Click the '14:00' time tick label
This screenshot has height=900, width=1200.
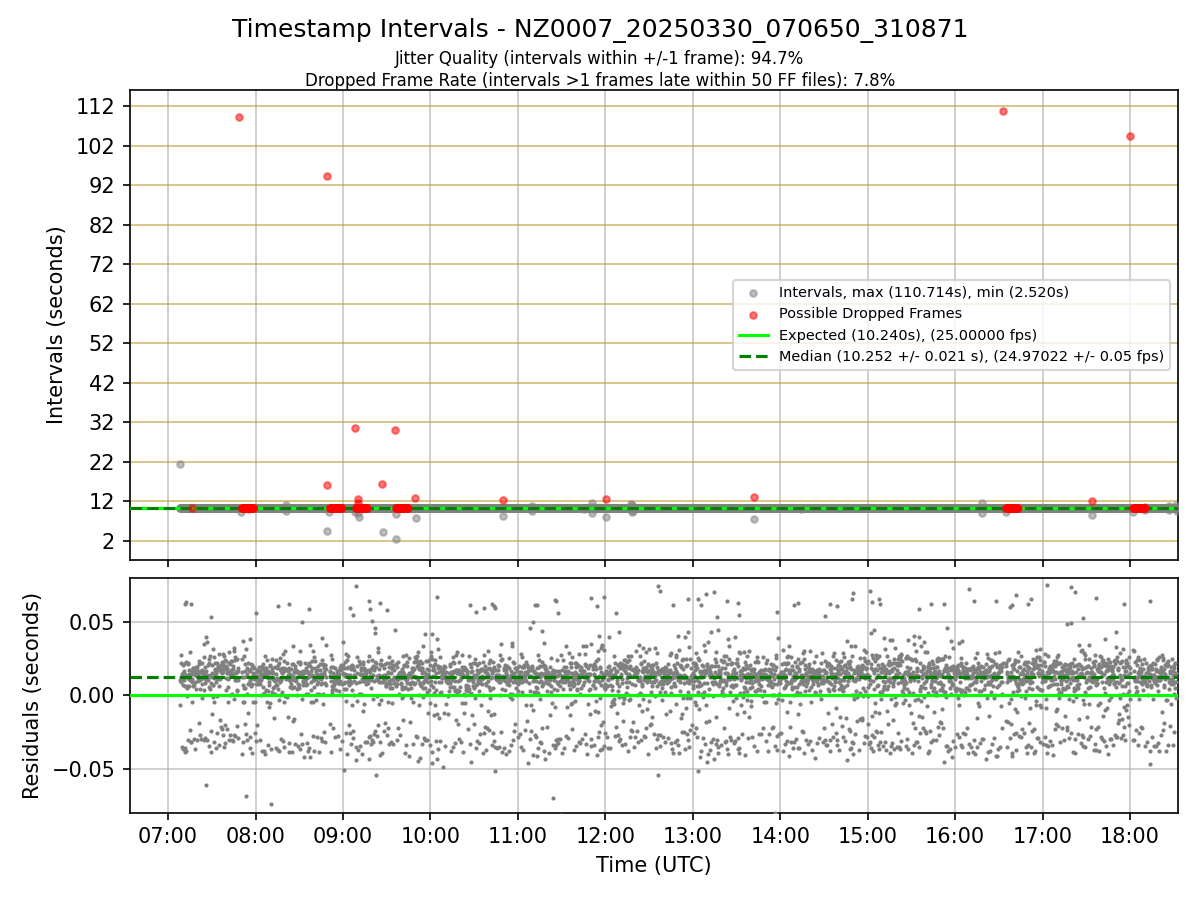point(780,834)
